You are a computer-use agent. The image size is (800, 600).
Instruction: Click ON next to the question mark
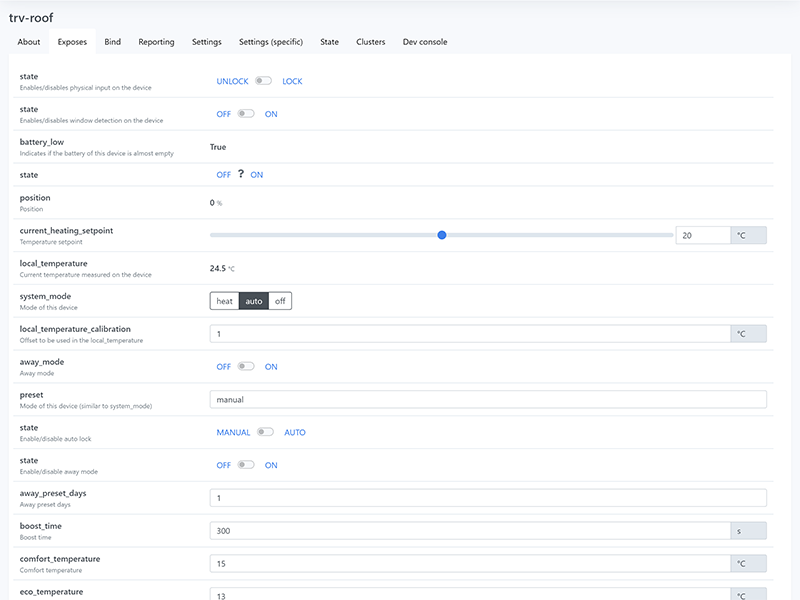[257, 174]
